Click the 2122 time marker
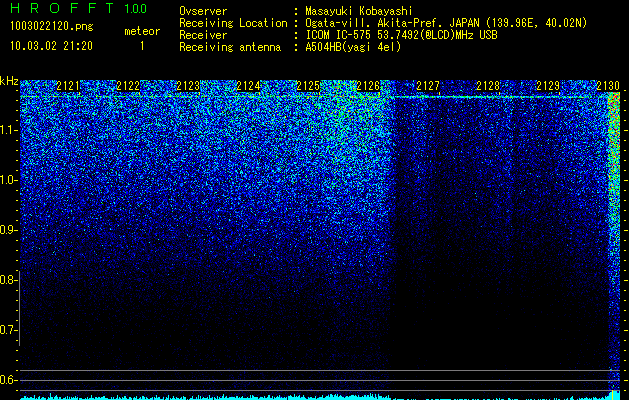This screenshot has width=629, height=400. [128, 86]
